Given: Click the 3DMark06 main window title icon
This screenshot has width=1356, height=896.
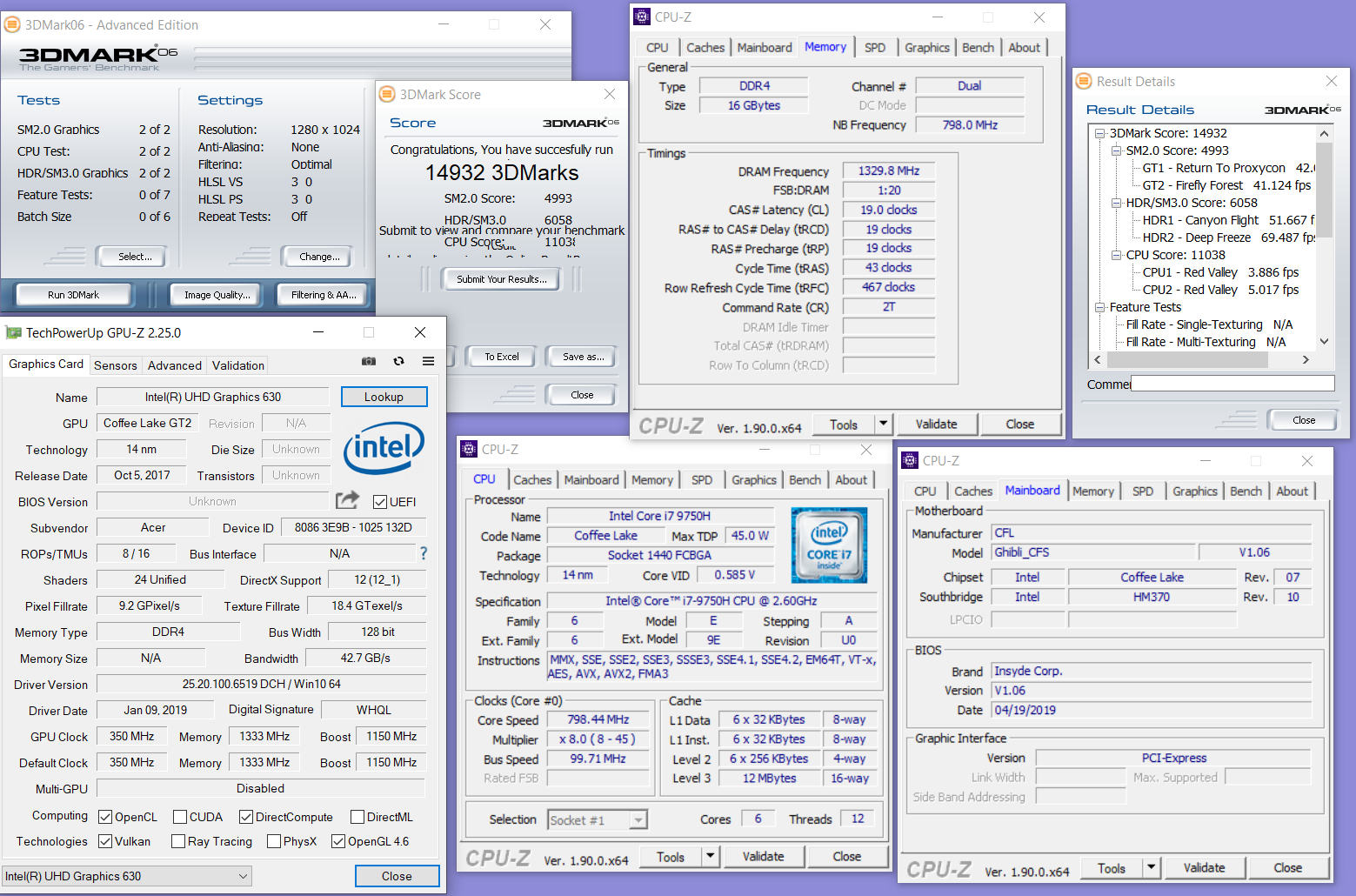Looking at the screenshot, I should 12,24.
